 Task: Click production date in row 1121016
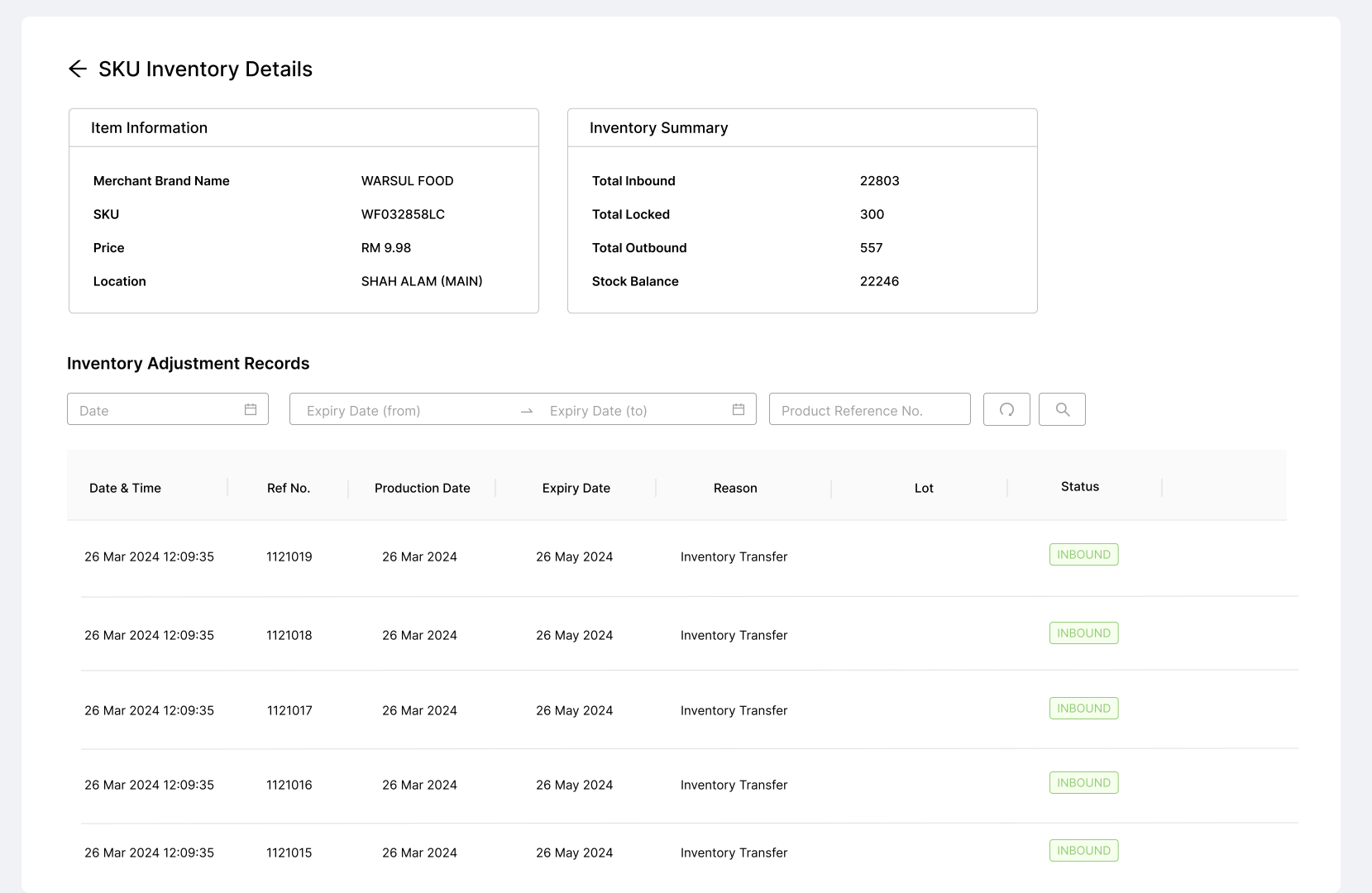[420, 785]
